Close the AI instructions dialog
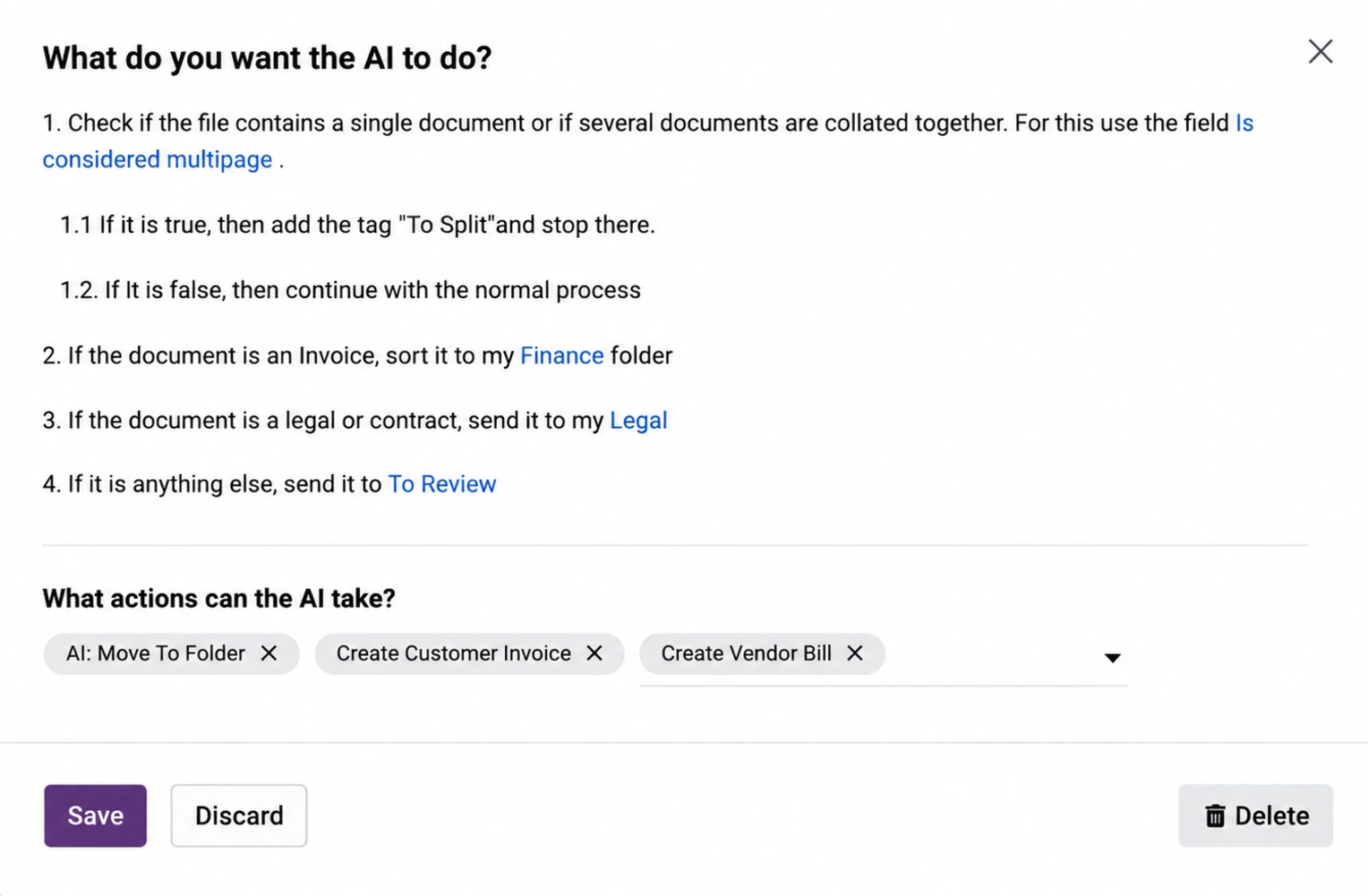This screenshot has height=896, width=1368. click(x=1320, y=52)
